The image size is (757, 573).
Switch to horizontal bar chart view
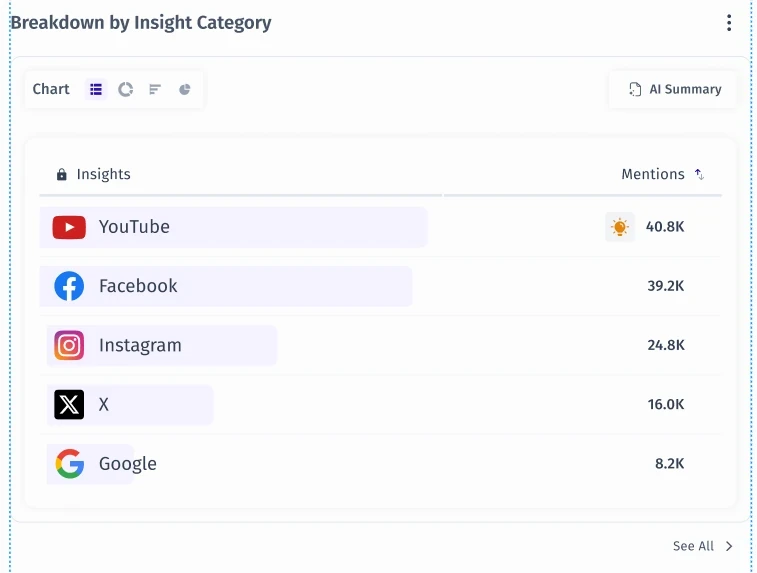click(x=155, y=89)
